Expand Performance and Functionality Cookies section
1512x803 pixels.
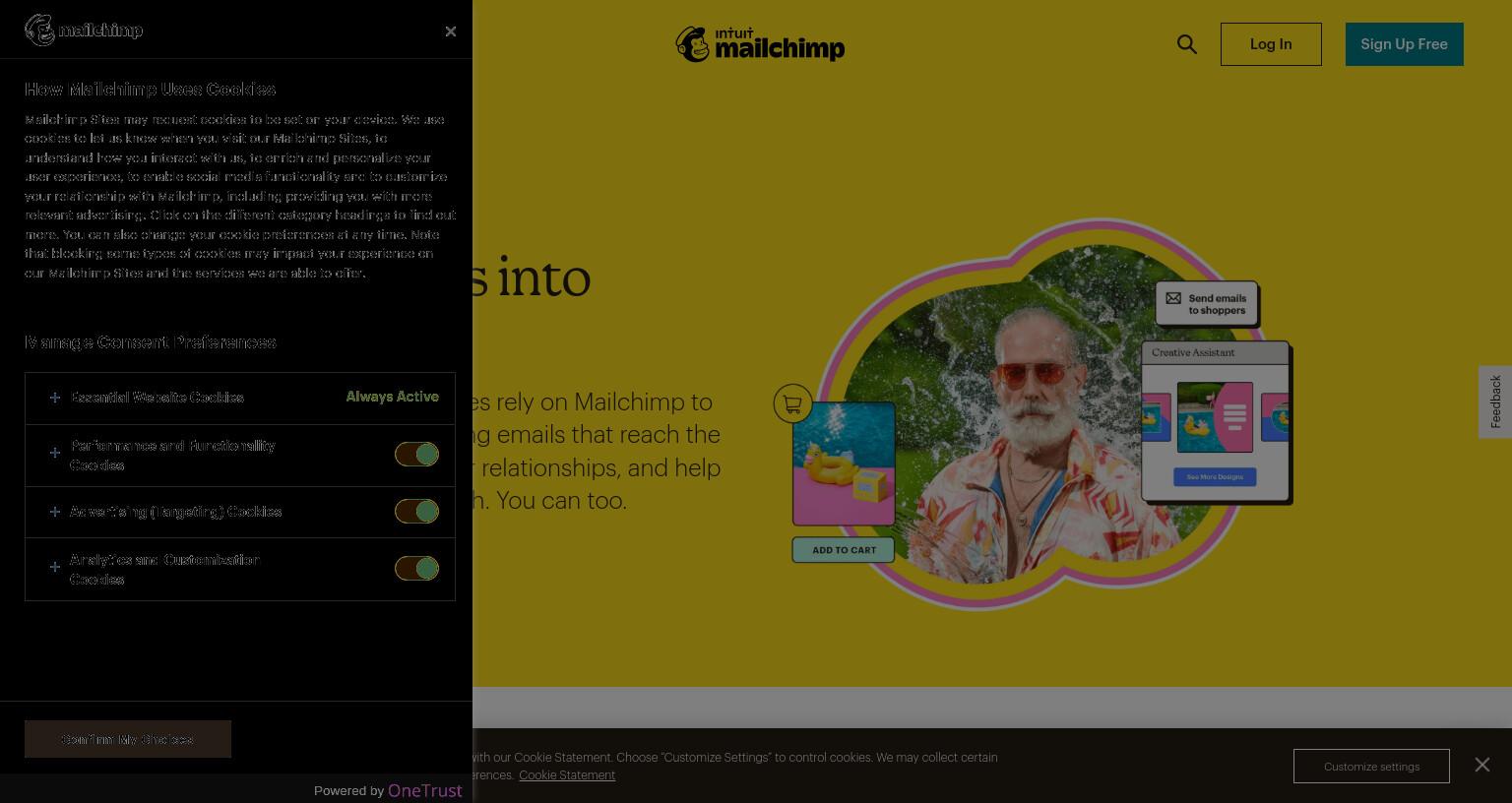[55, 453]
